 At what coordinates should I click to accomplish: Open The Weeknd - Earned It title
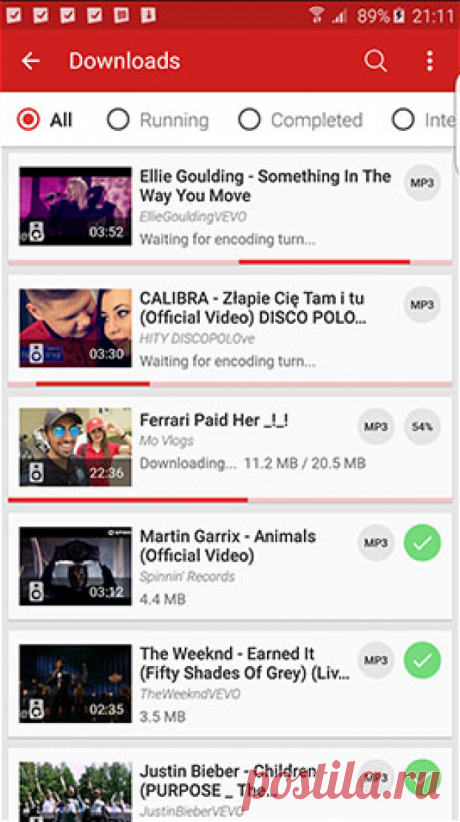(x=244, y=663)
